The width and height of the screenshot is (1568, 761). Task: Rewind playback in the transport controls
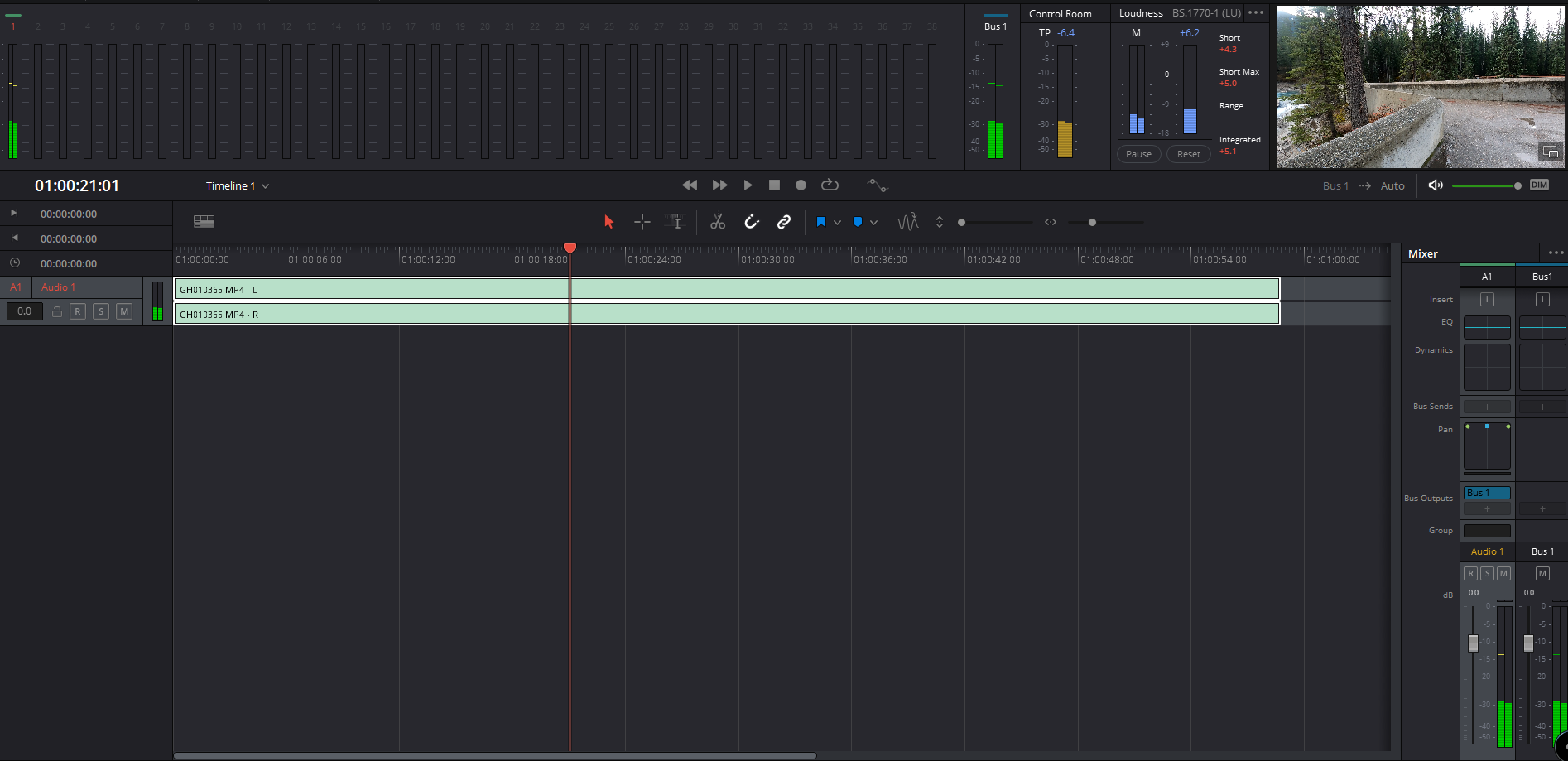689,185
